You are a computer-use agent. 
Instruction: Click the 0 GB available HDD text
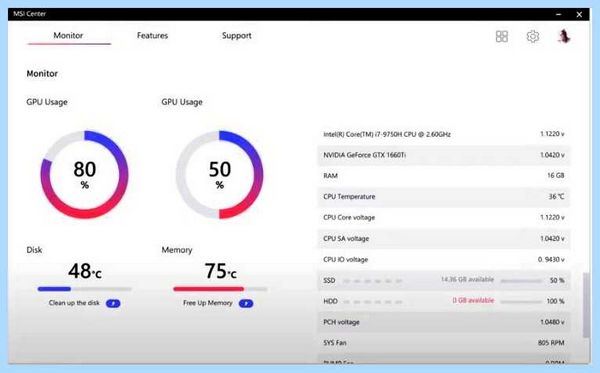tap(473, 300)
